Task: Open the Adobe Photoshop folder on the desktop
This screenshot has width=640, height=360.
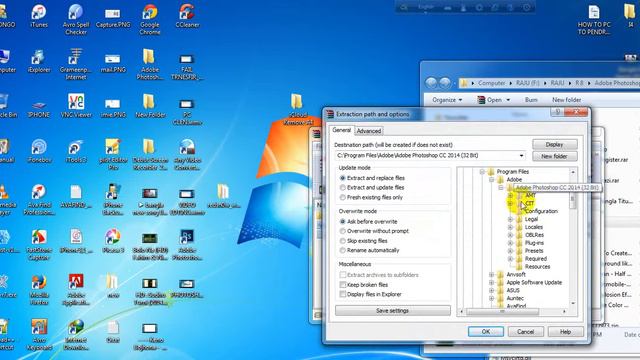Action: 150,64
